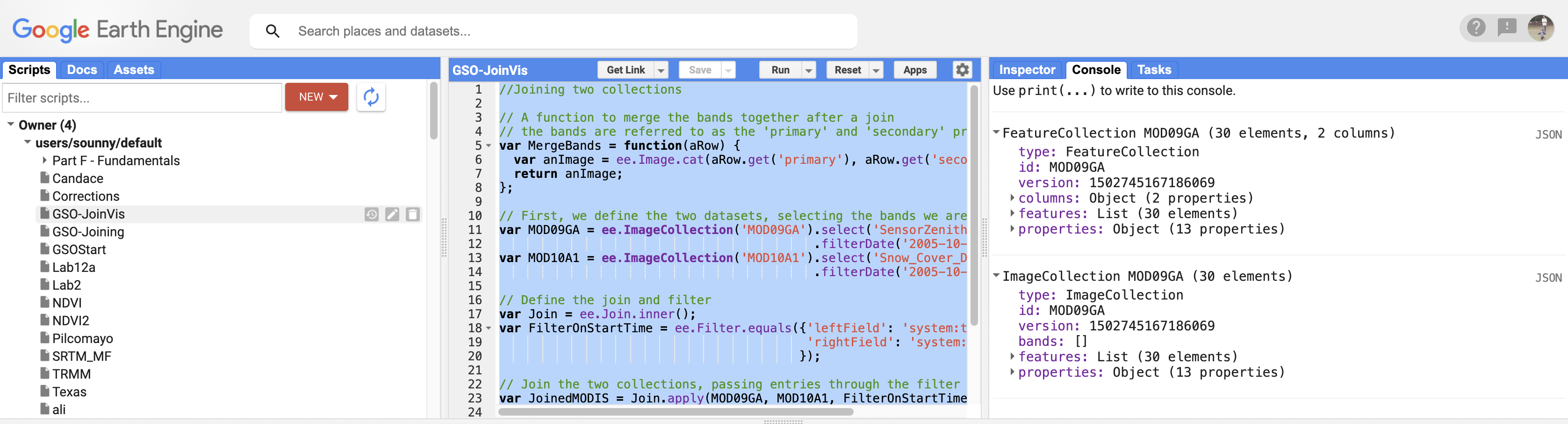Open the Docs tab
This screenshot has height=424, width=1568.
(82, 69)
